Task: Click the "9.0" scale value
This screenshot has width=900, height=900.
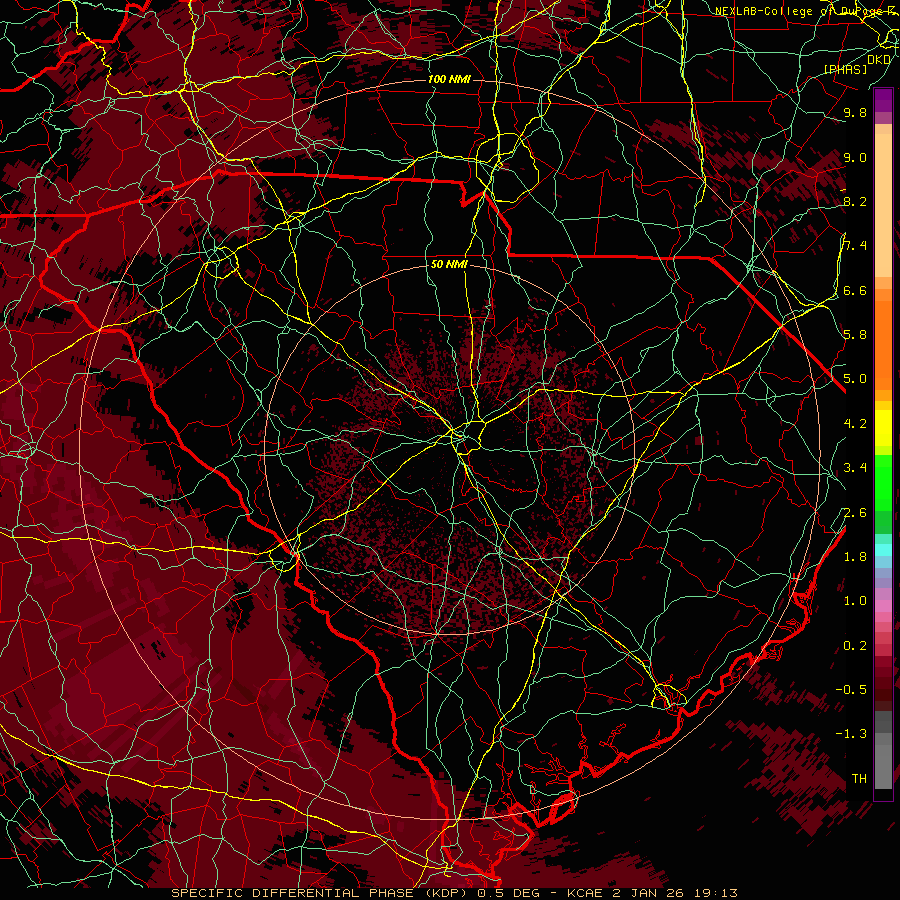Action: tap(855, 157)
